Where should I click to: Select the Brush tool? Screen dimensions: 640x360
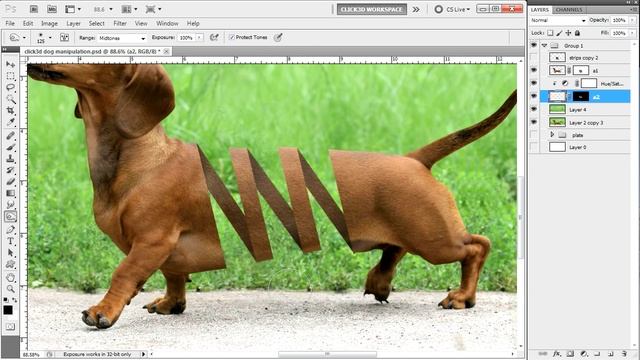point(11,147)
